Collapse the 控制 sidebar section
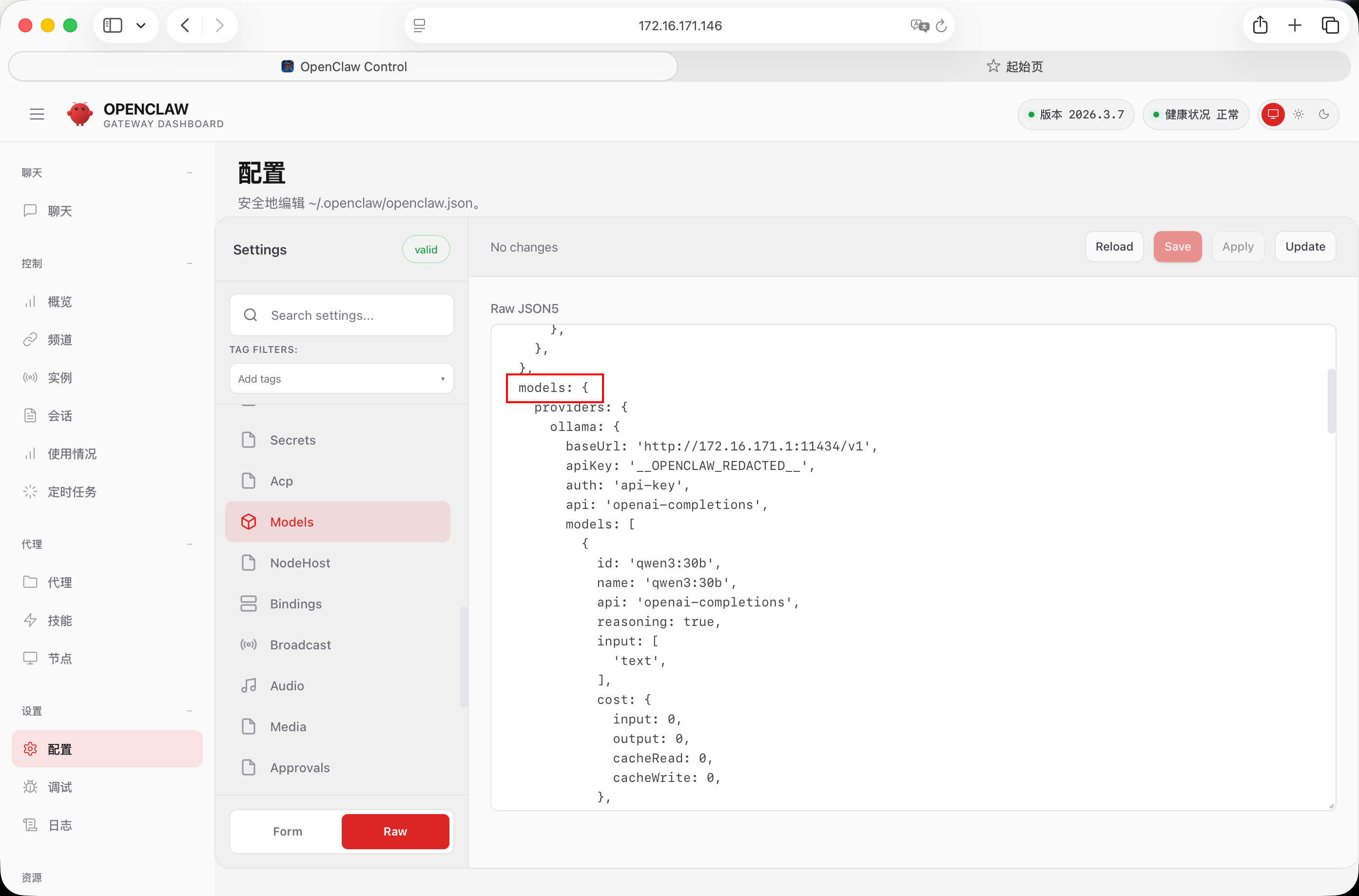The height and width of the screenshot is (896, 1359). (189, 263)
